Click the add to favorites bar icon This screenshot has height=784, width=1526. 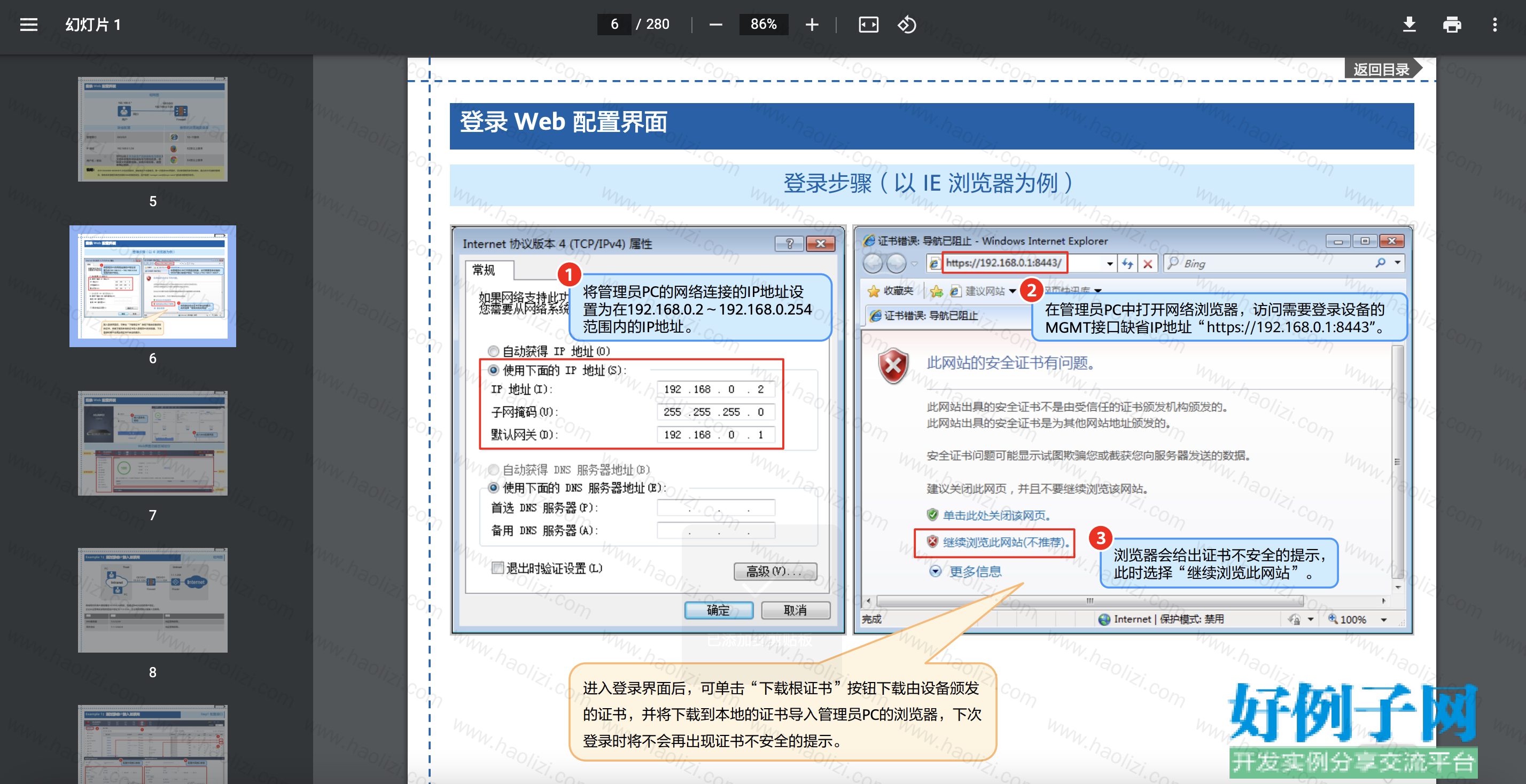point(937,291)
